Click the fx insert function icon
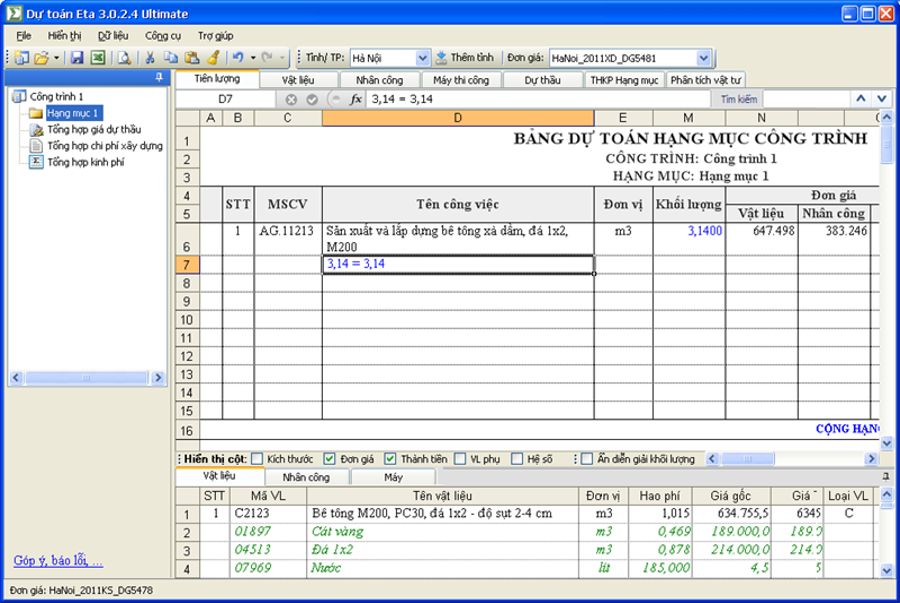The image size is (900, 603). tap(355, 99)
